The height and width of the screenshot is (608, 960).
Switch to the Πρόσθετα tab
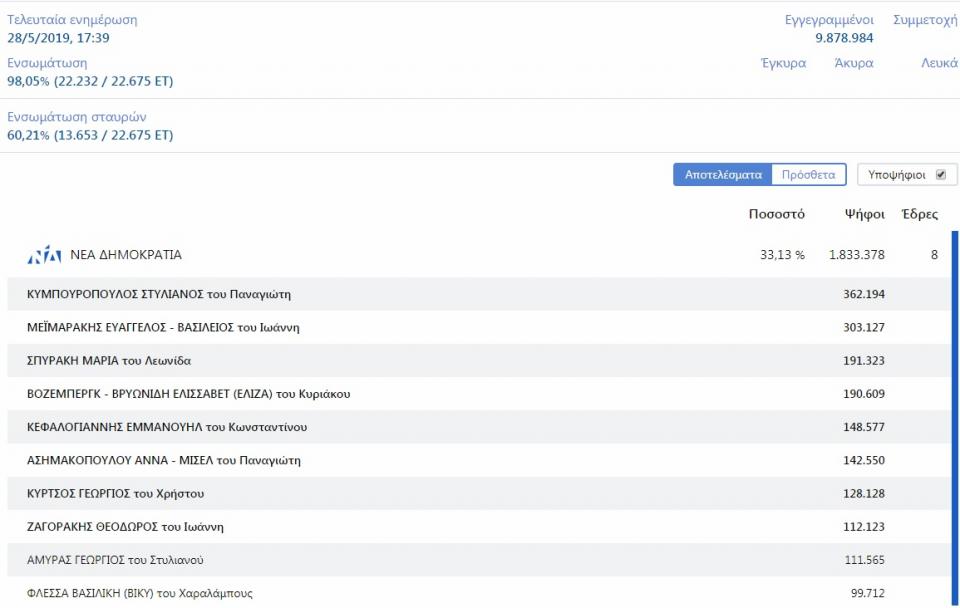coord(808,174)
